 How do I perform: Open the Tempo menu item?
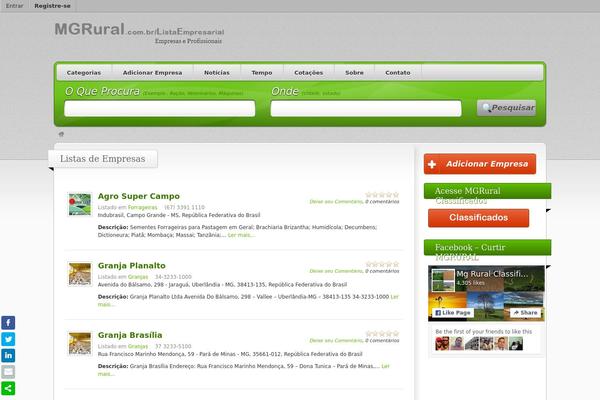(x=262, y=72)
